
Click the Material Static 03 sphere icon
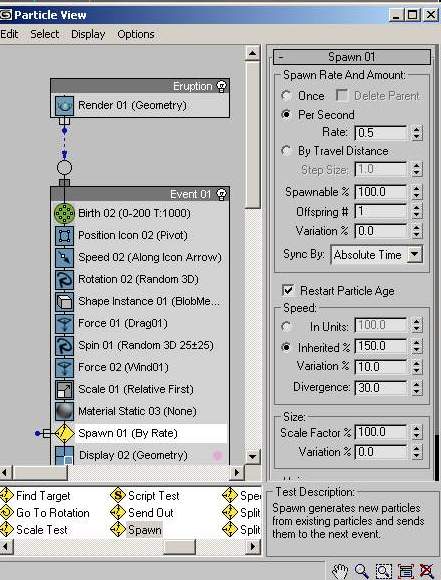(64, 411)
